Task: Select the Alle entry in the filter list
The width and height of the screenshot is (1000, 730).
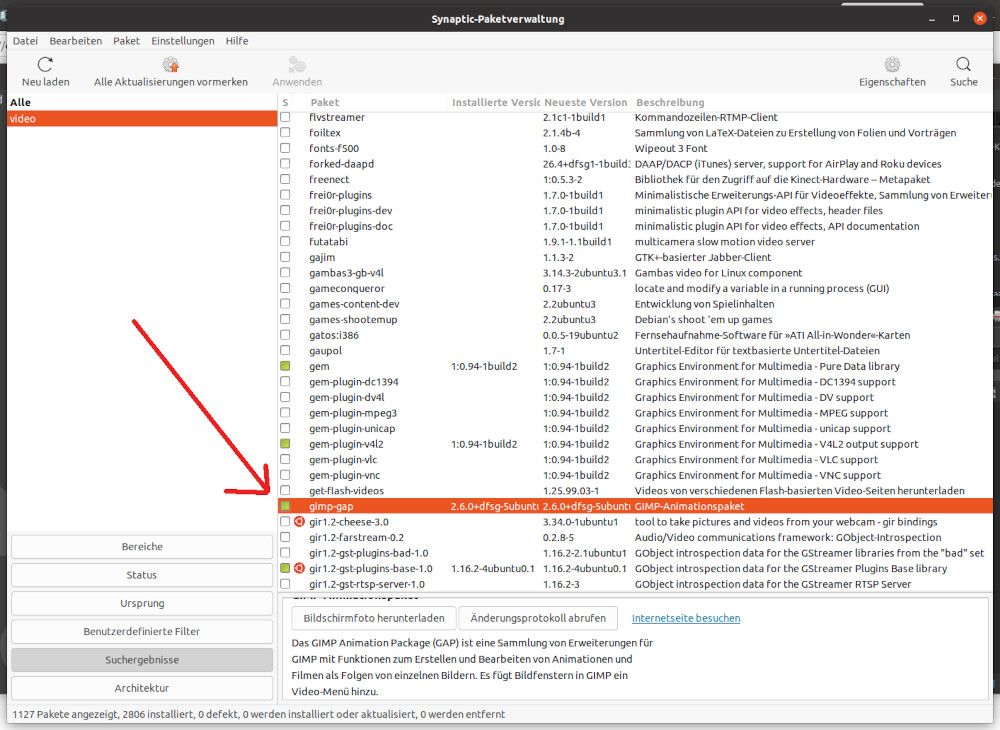Action: point(142,102)
